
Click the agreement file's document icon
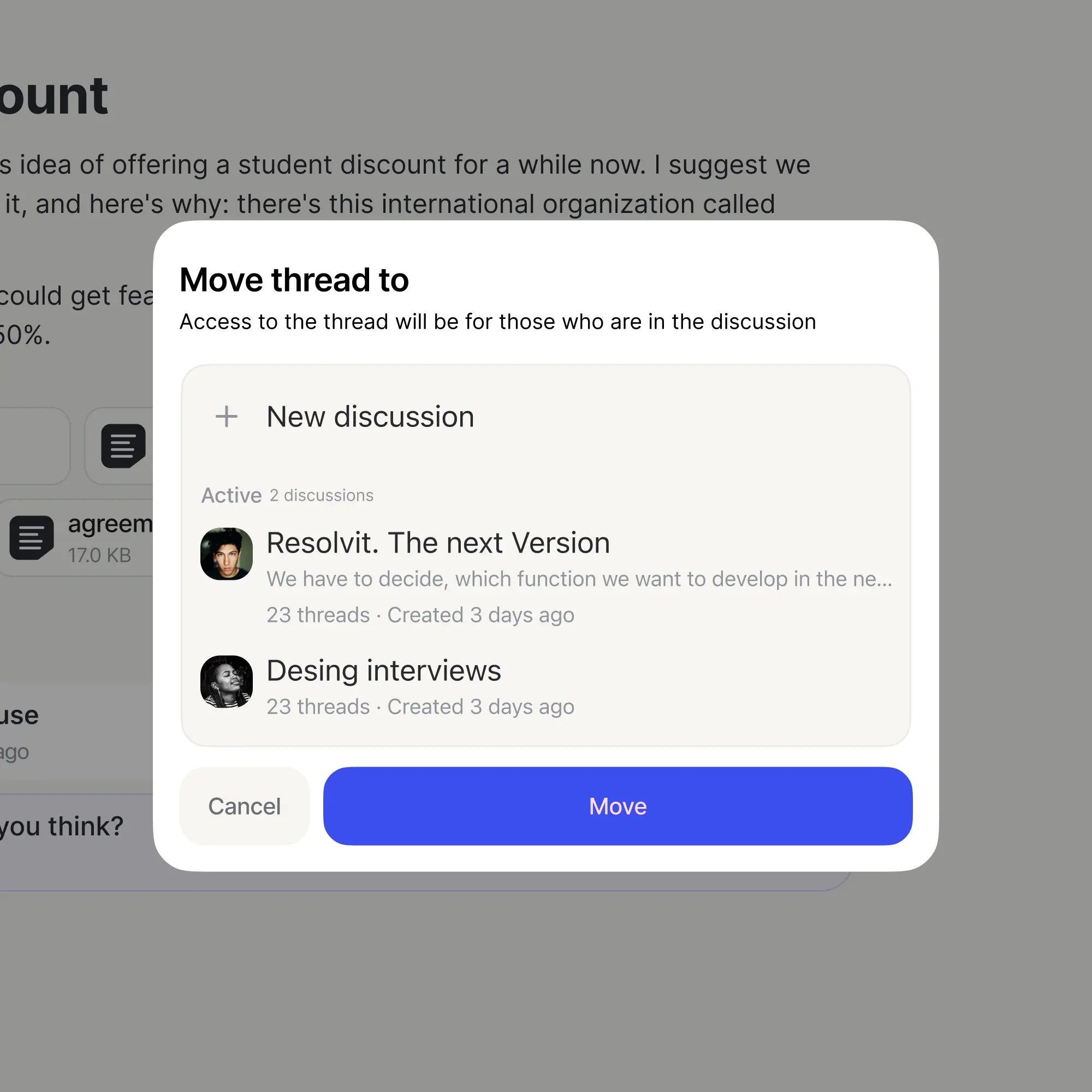point(32,537)
